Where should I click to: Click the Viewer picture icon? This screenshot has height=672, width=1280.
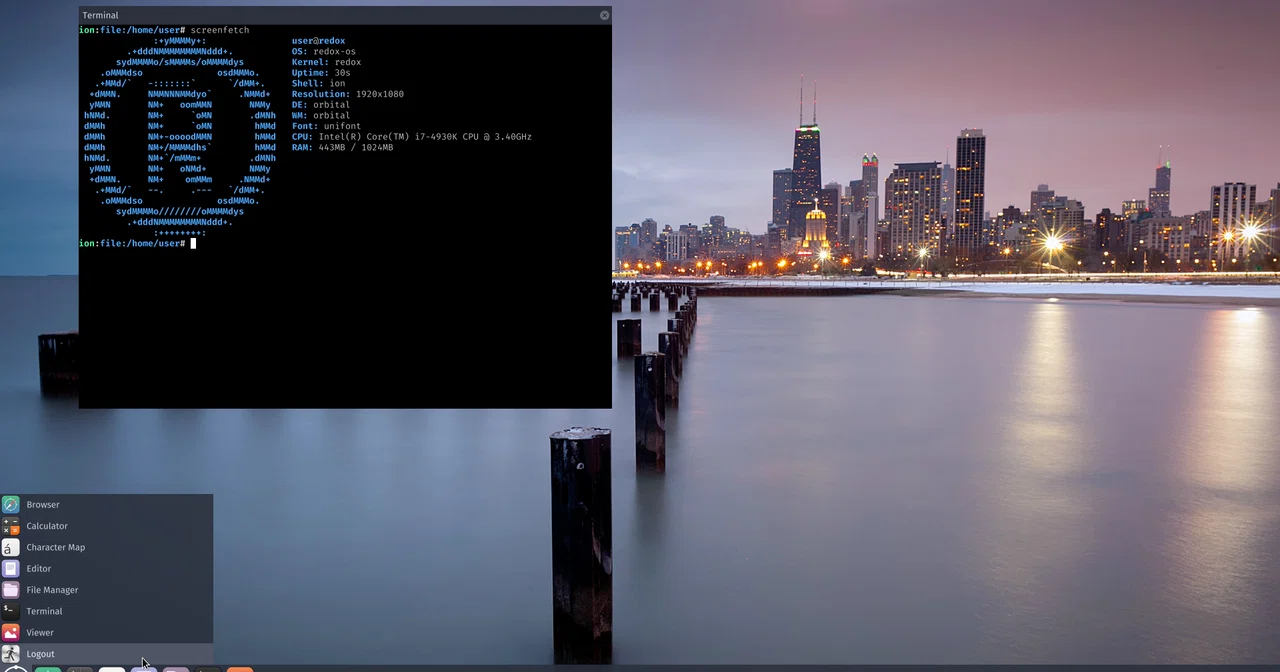10,632
